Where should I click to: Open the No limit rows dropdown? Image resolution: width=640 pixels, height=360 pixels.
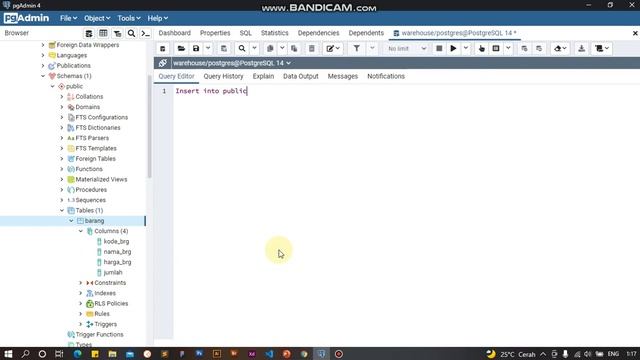coord(407,49)
